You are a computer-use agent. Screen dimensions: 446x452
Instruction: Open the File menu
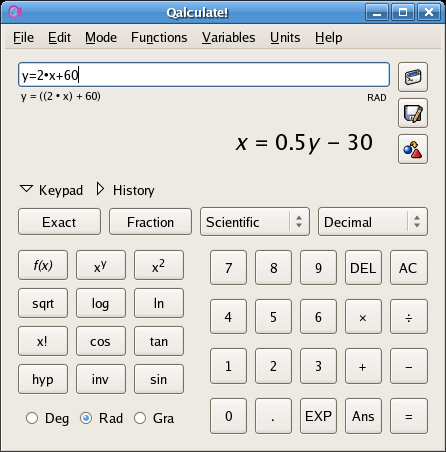24,37
